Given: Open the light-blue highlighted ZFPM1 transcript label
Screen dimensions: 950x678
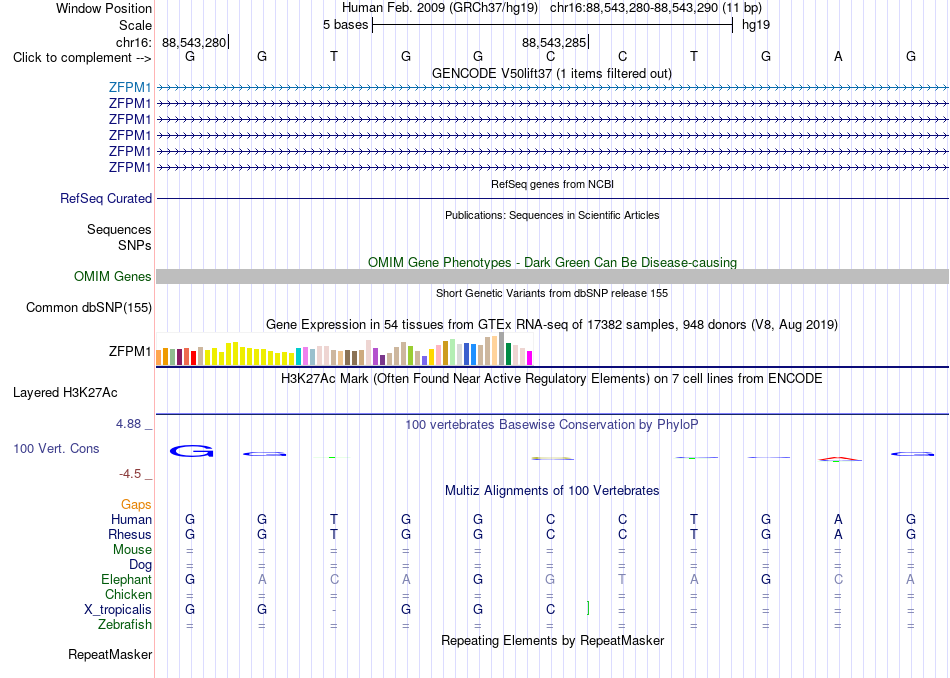Looking at the screenshot, I should (x=130, y=88).
